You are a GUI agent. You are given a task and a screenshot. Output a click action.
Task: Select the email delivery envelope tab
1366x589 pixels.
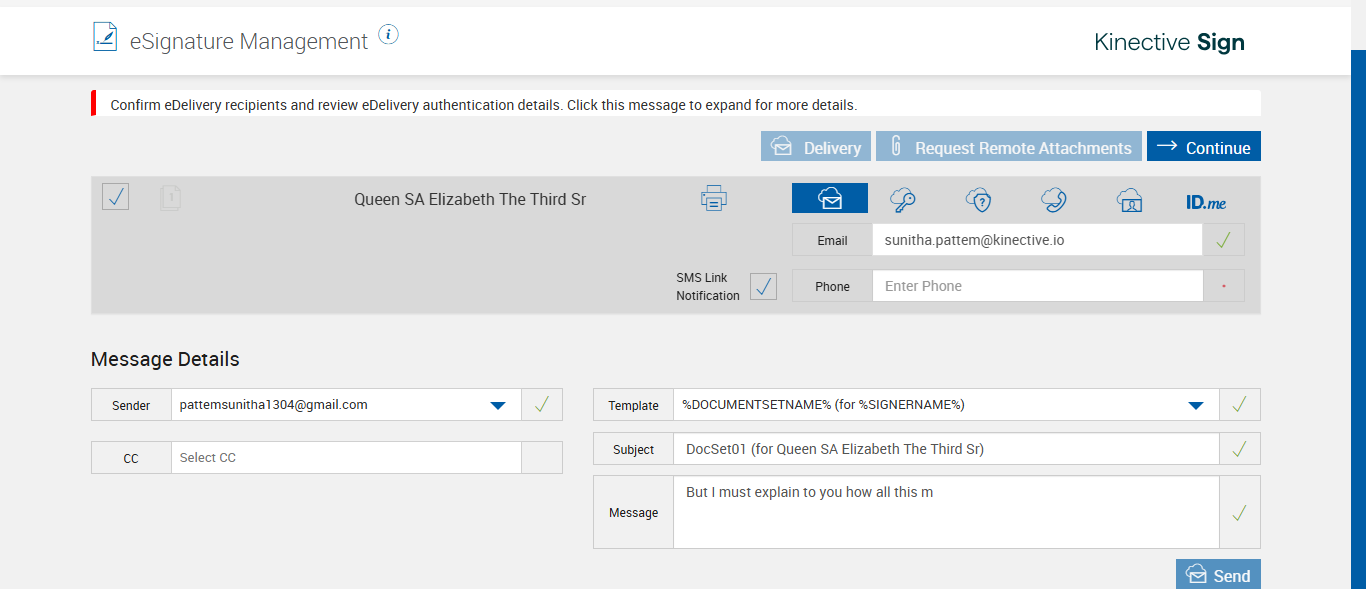(830, 199)
